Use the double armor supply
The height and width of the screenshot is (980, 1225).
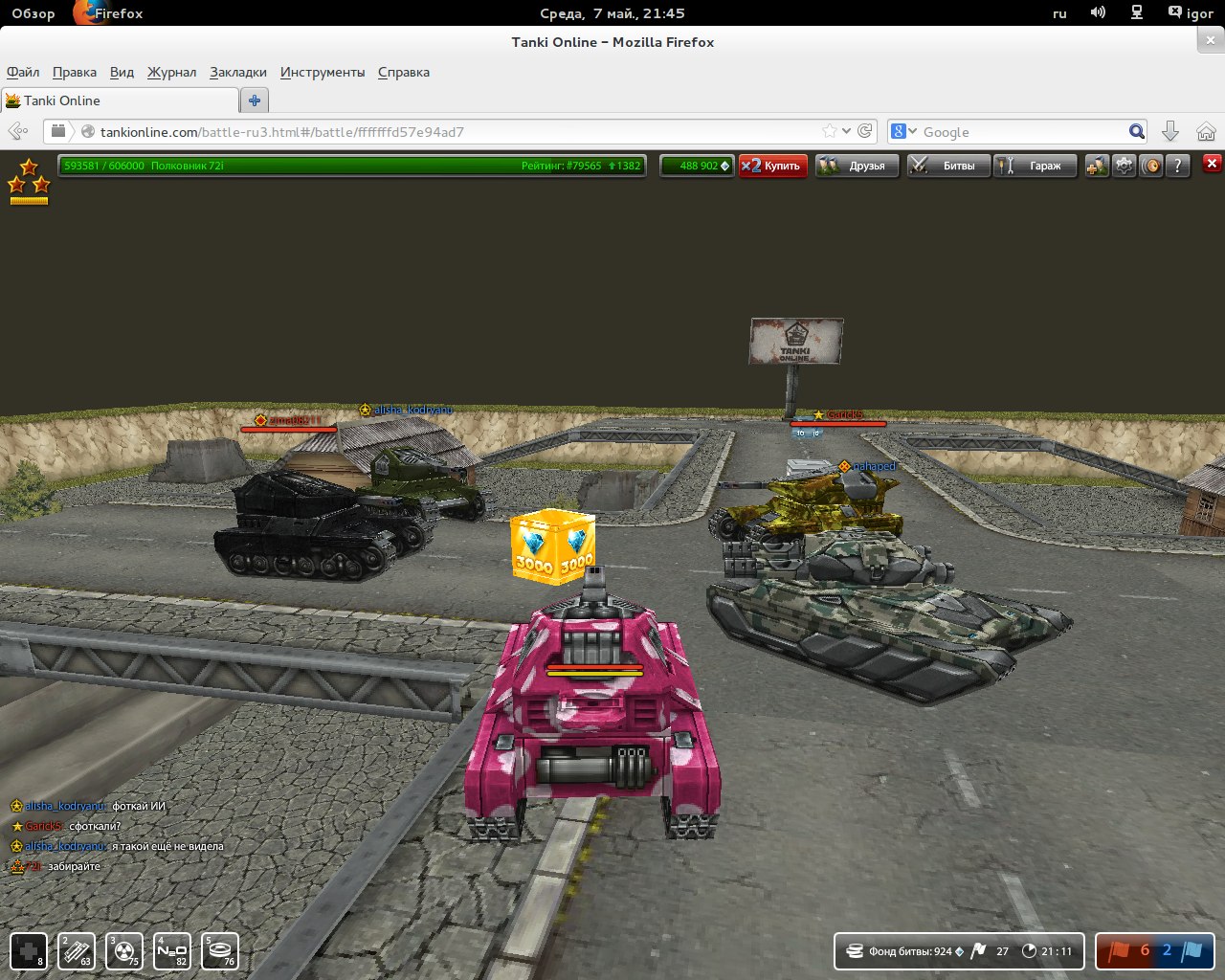point(77,951)
